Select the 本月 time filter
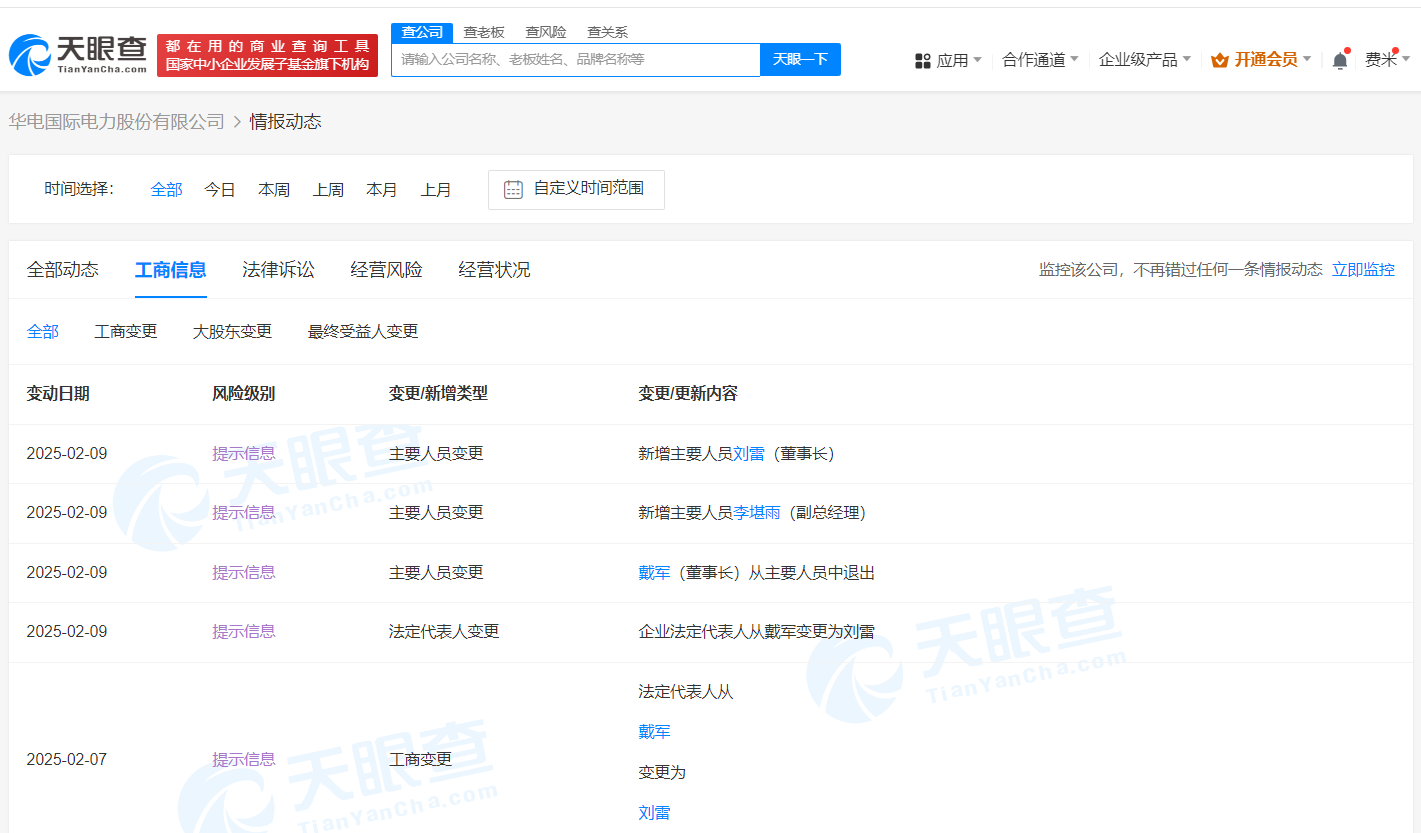The height and width of the screenshot is (833, 1421). click(x=382, y=189)
